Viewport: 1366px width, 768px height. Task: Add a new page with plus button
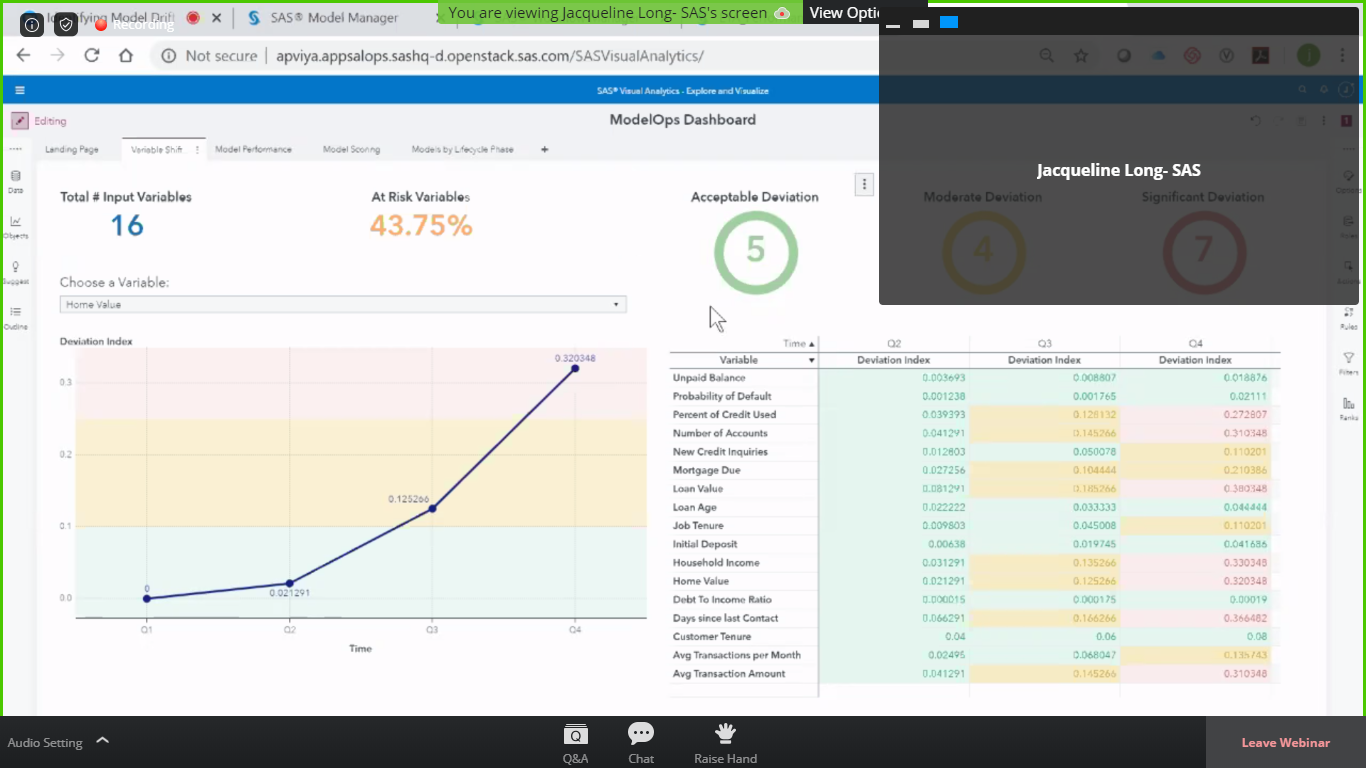(x=544, y=149)
